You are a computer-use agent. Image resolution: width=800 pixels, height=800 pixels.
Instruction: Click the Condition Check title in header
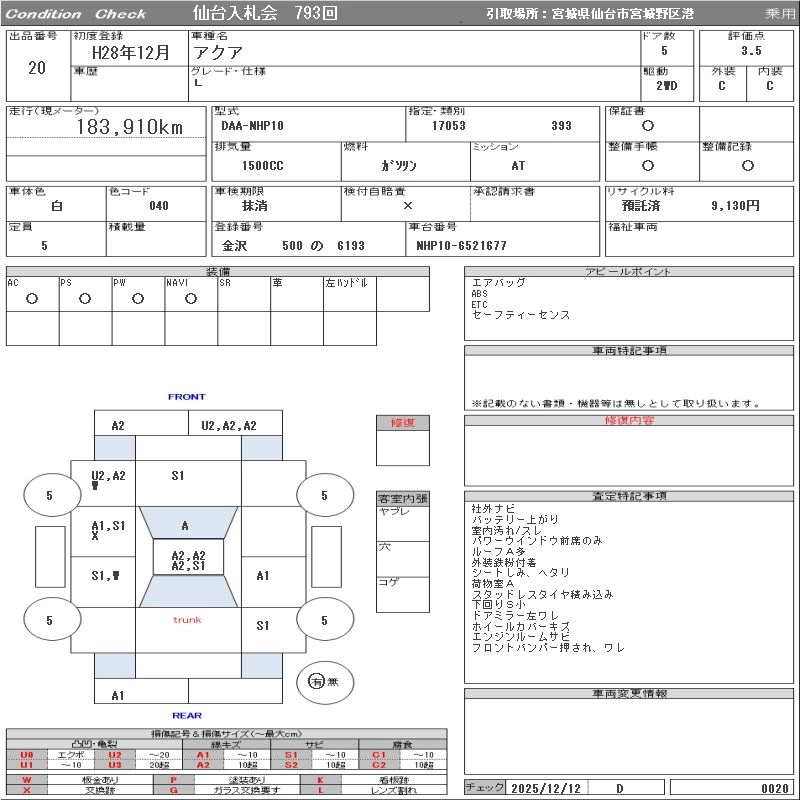[77, 14]
